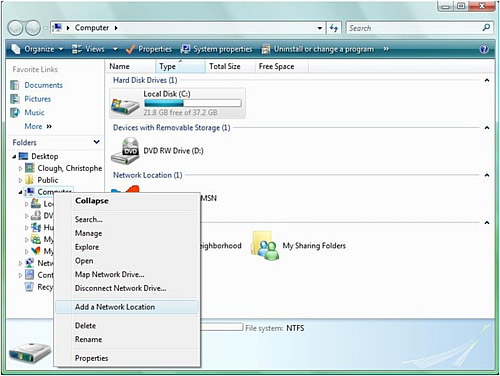
Task: Open the Views dropdown arrow
Action: point(115,49)
